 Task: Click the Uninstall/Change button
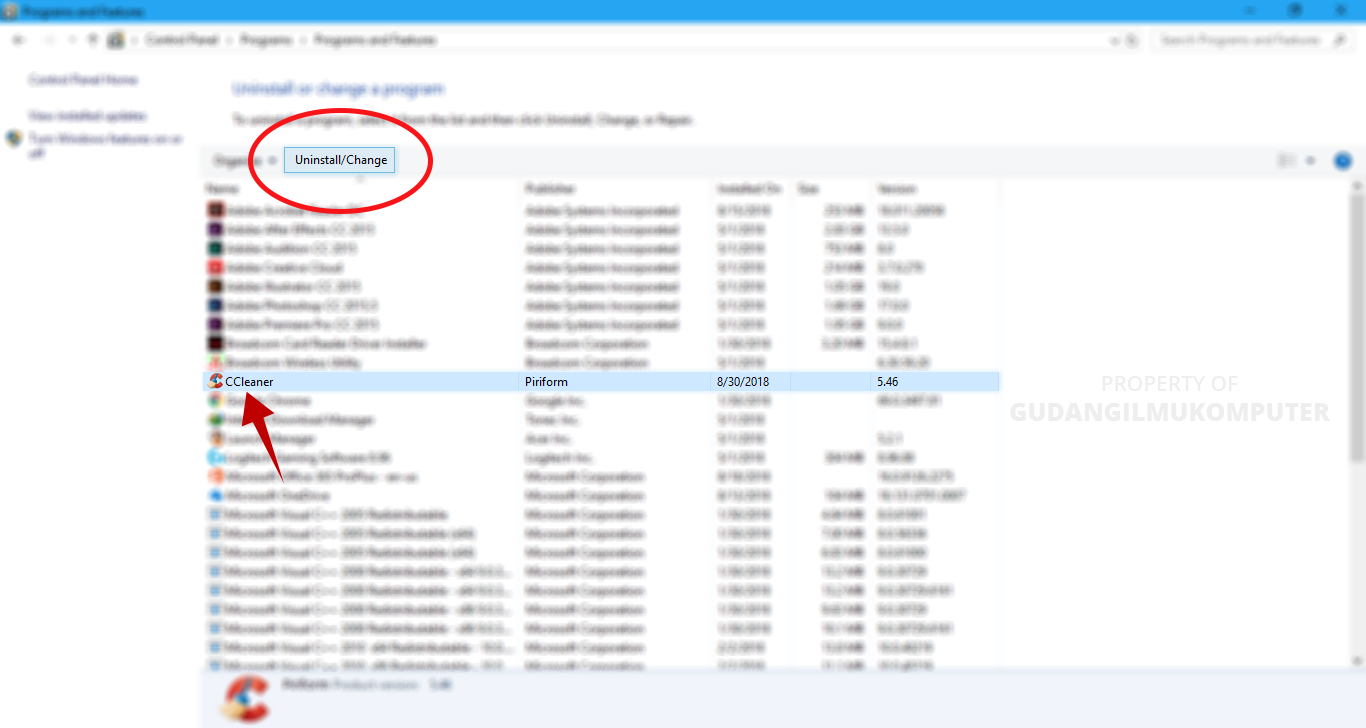340,160
